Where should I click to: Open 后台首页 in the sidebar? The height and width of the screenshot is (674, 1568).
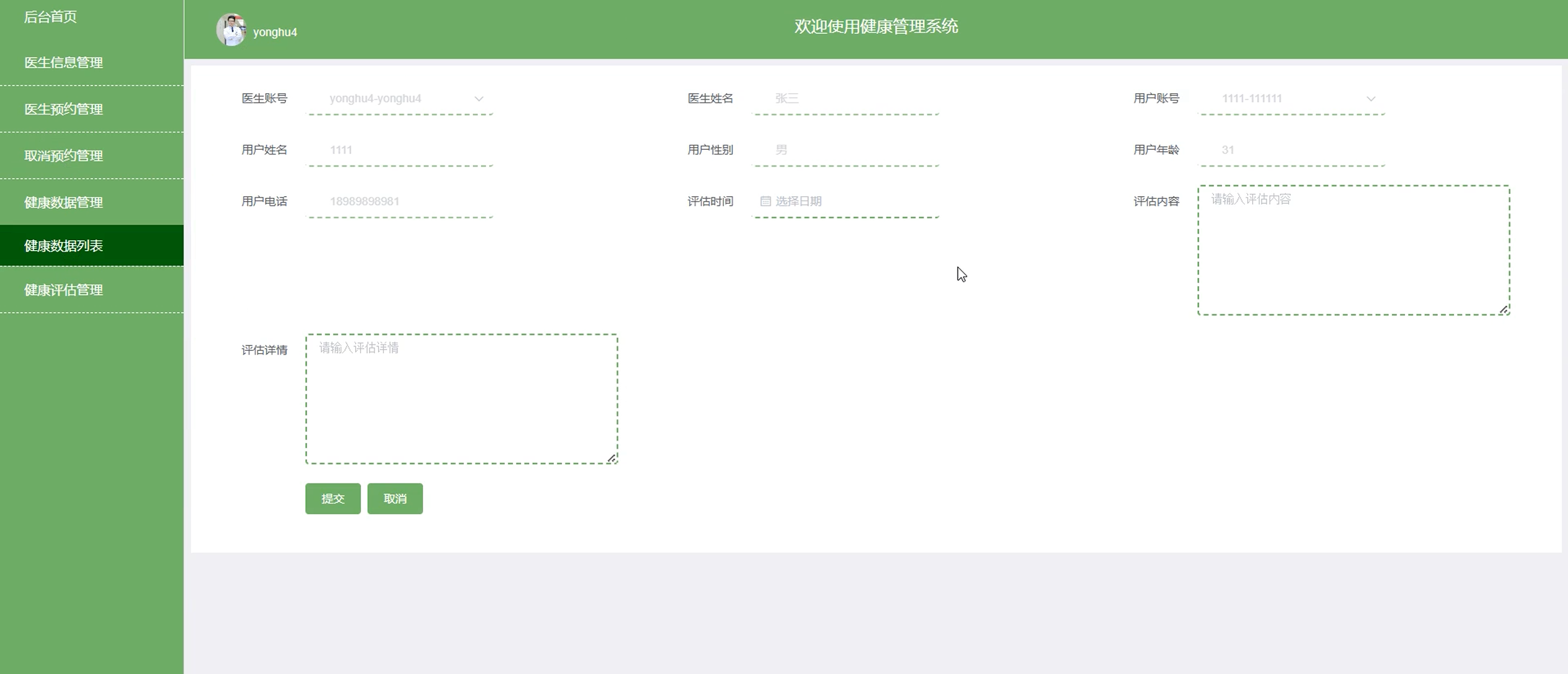[51, 17]
